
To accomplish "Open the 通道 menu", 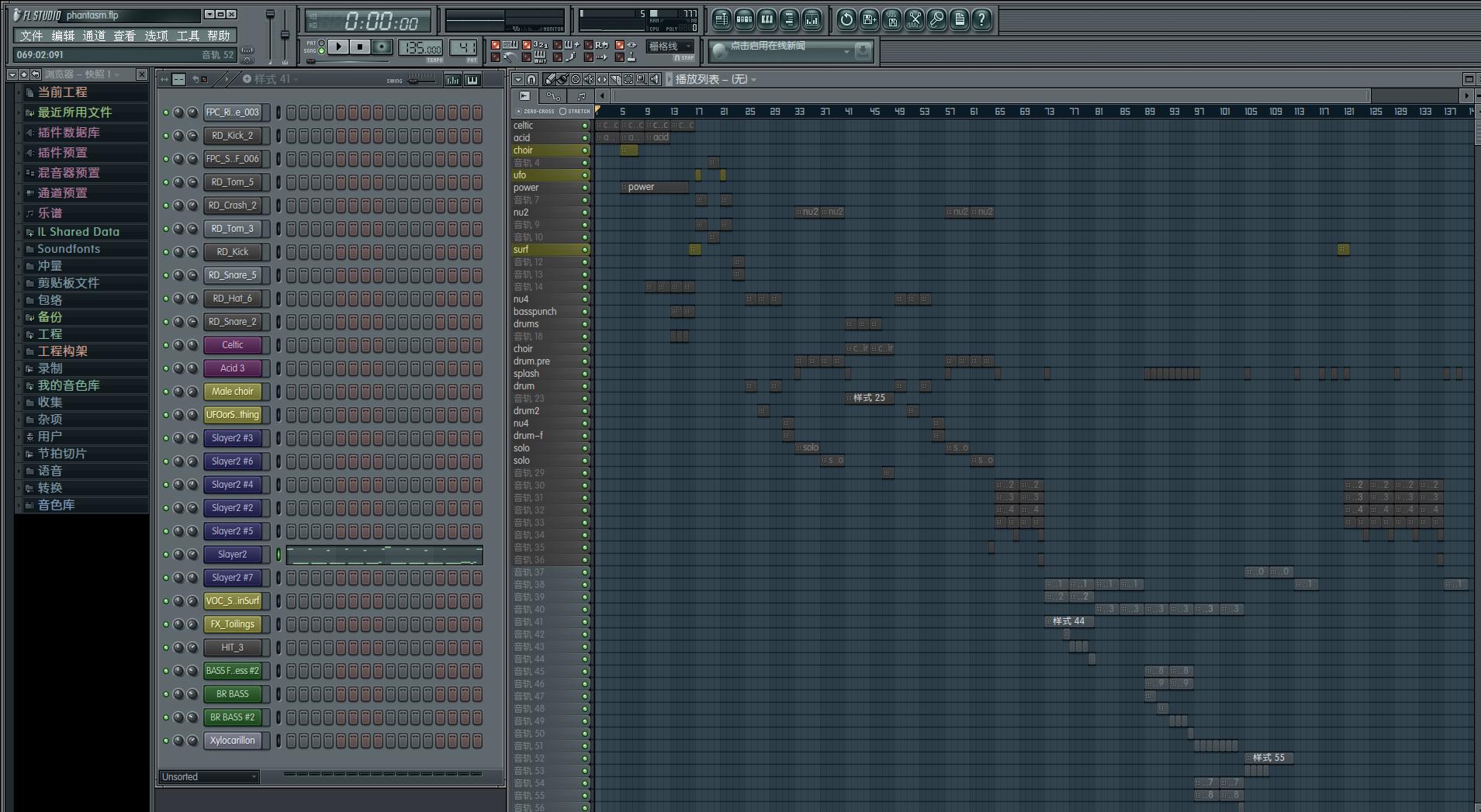I will (94, 36).
